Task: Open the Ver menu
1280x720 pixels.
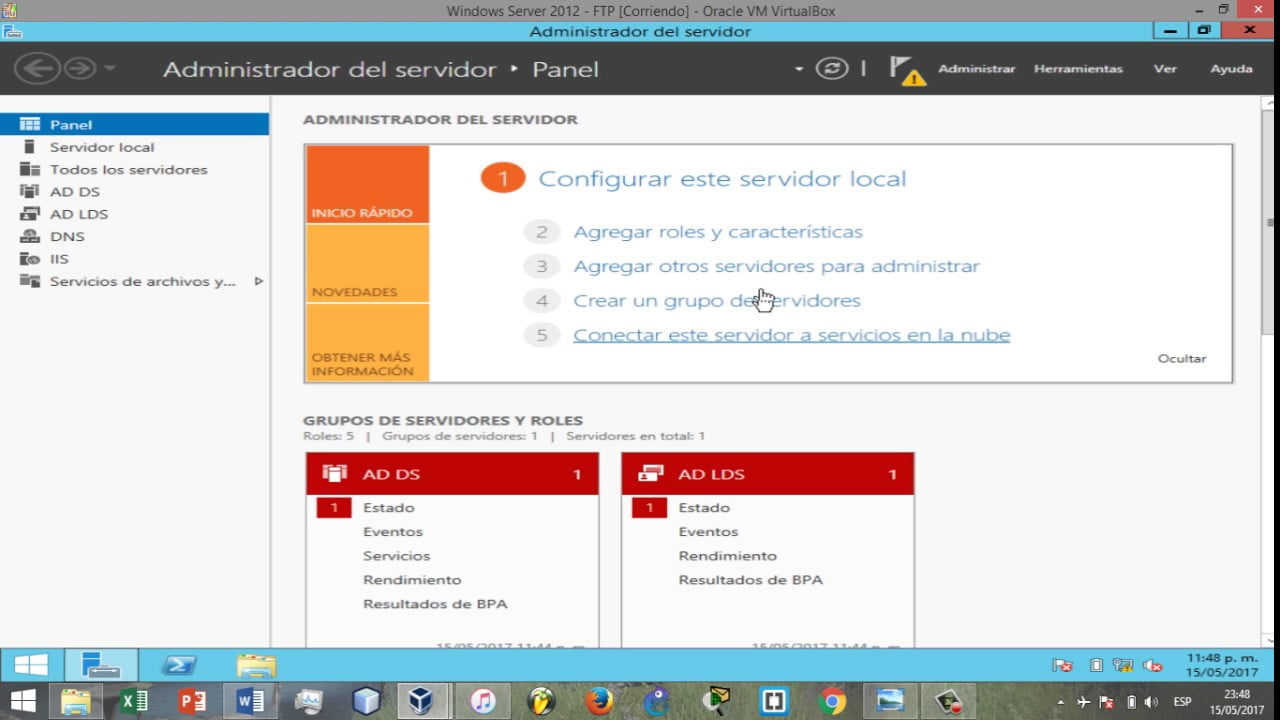Action: point(1165,69)
